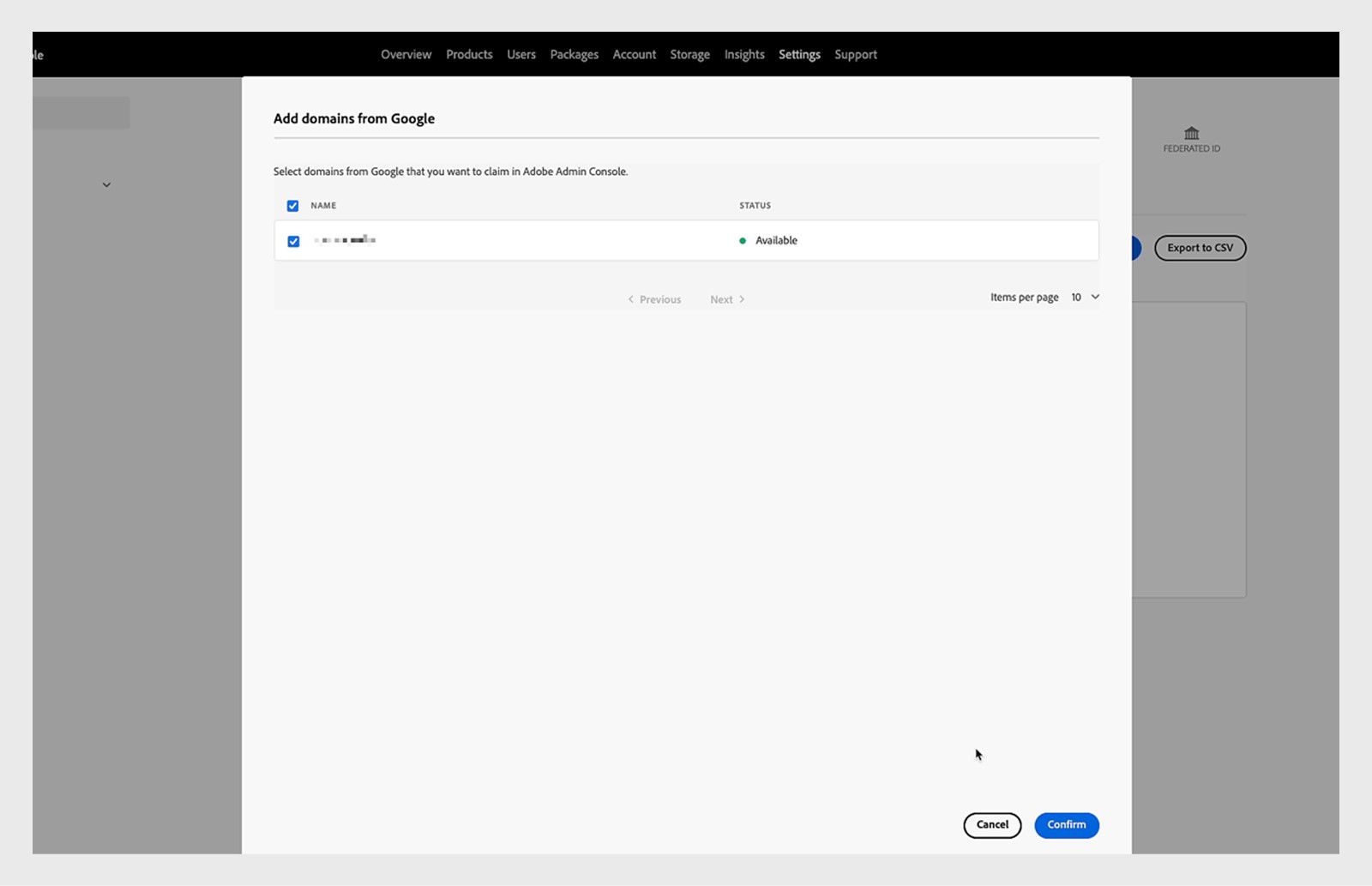1372x886 pixels.
Task: Open the Support tab
Action: coord(856,55)
